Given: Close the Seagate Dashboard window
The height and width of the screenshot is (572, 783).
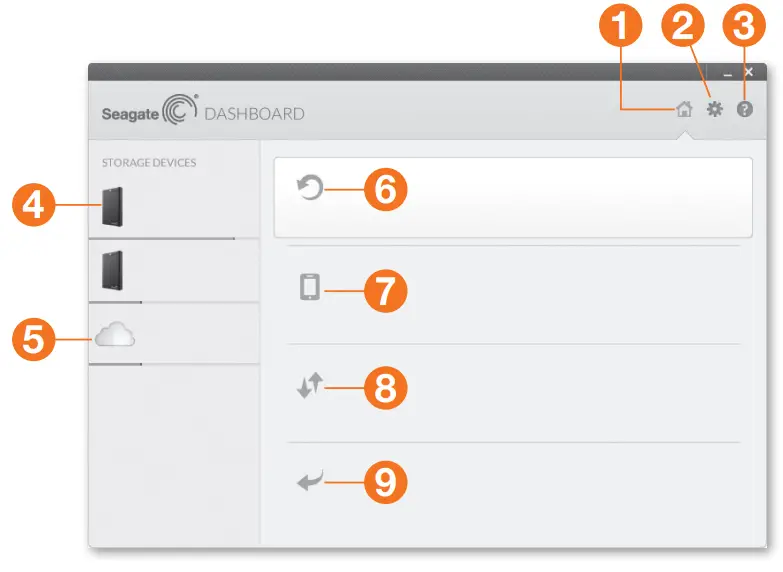Looking at the screenshot, I should pyautogui.click(x=749, y=72).
